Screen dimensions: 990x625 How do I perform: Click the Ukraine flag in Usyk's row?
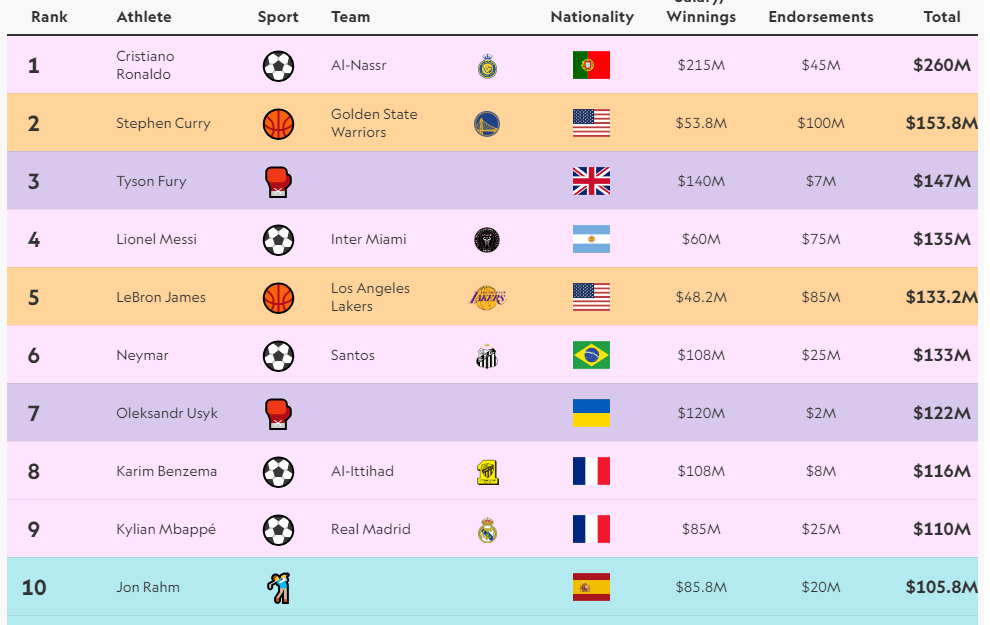pyautogui.click(x=591, y=414)
